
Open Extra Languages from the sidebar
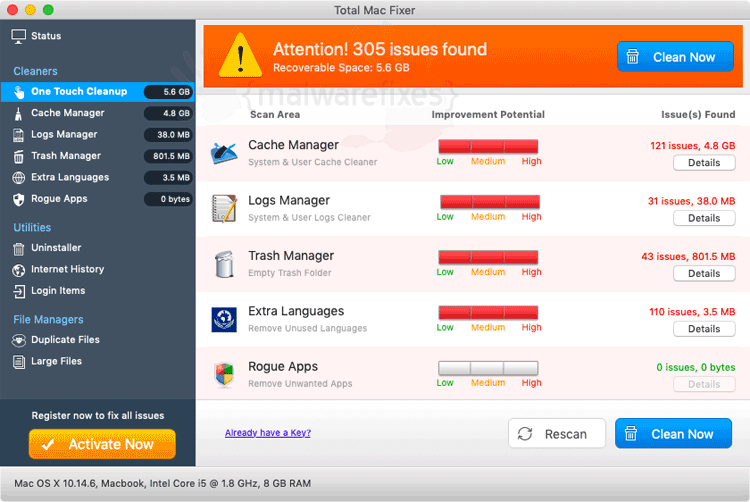point(98,177)
